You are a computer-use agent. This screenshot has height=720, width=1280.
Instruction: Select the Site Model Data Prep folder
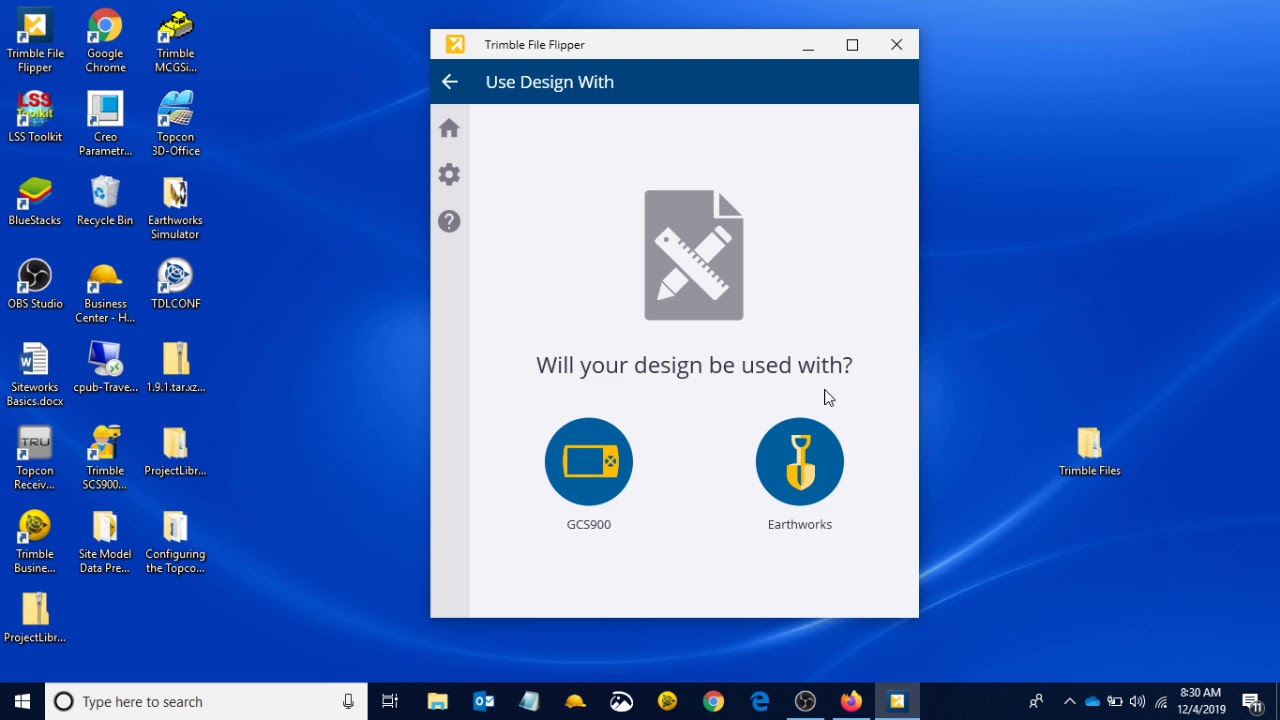click(x=105, y=542)
